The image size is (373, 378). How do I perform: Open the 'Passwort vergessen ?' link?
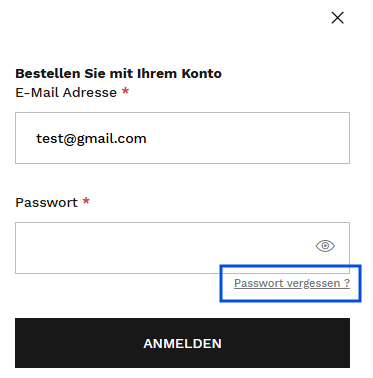tap(292, 283)
